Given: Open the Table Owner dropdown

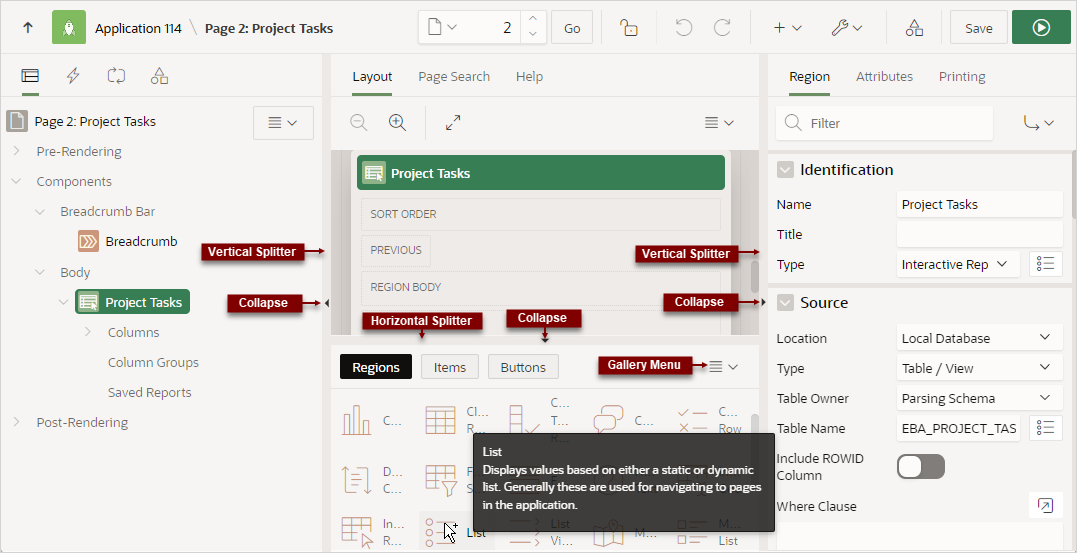Looking at the screenshot, I should [x=979, y=398].
